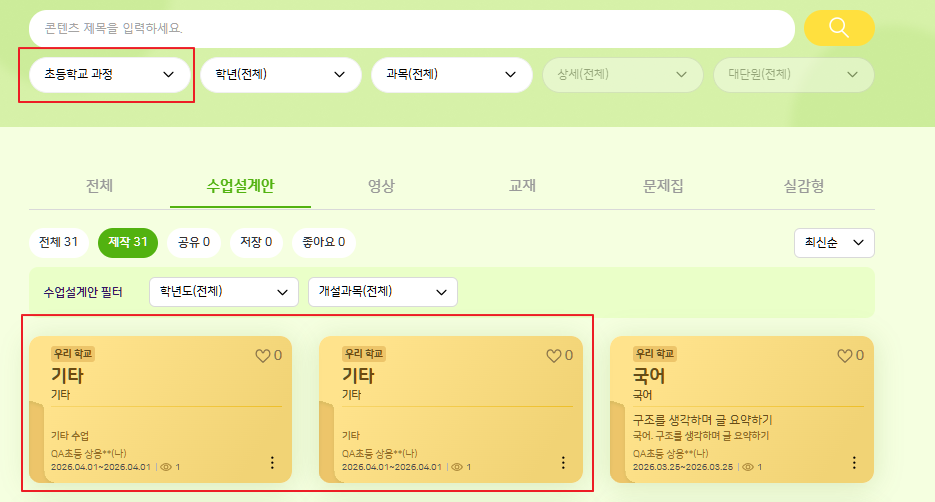Click view count eye icon on 국어 card
Viewport: 935px width, 502px height.
coord(747,467)
